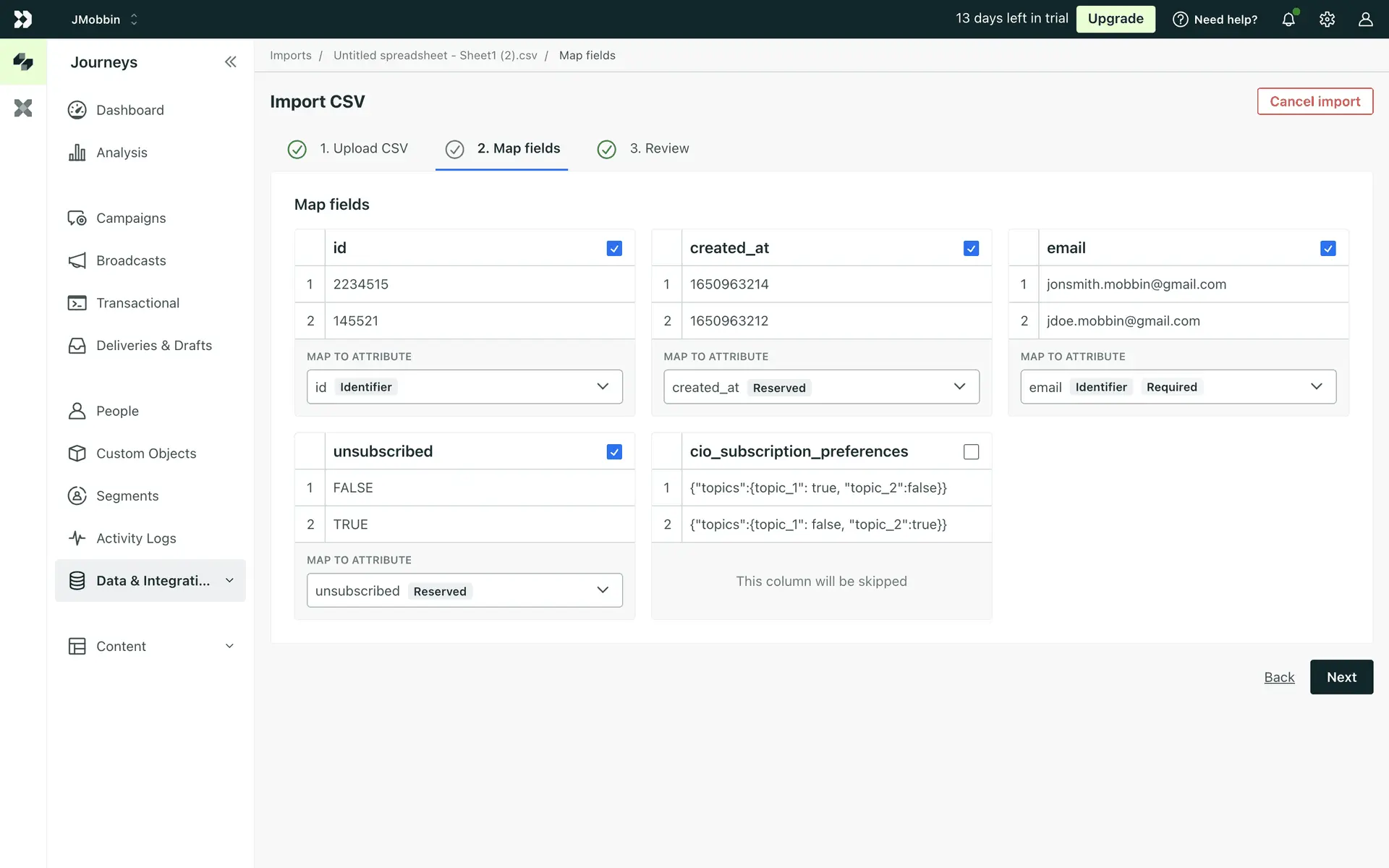Uncheck the id column checkbox
Image resolution: width=1389 pixels, height=868 pixels.
[x=614, y=248]
